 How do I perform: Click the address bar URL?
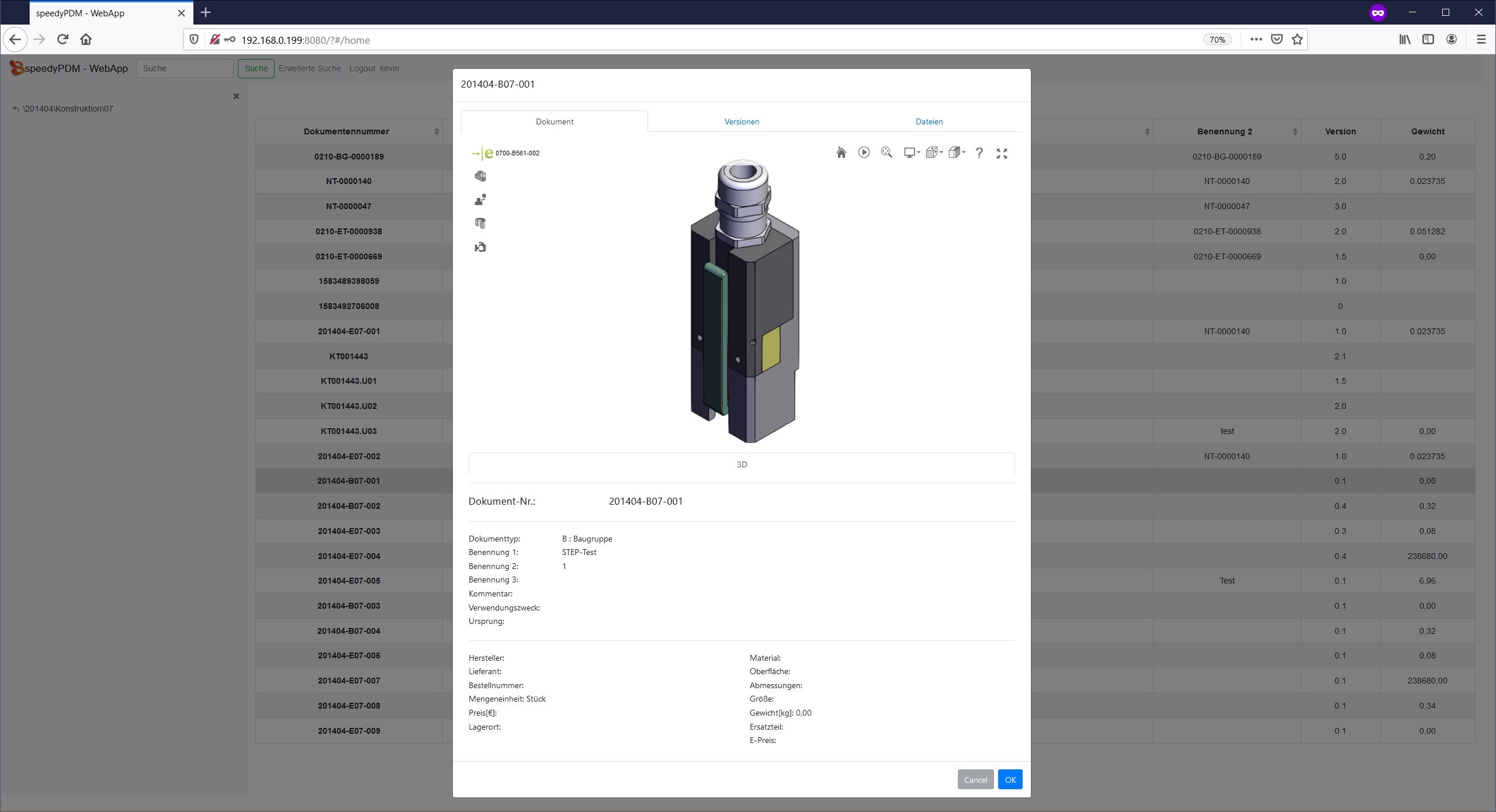click(306, 40)
